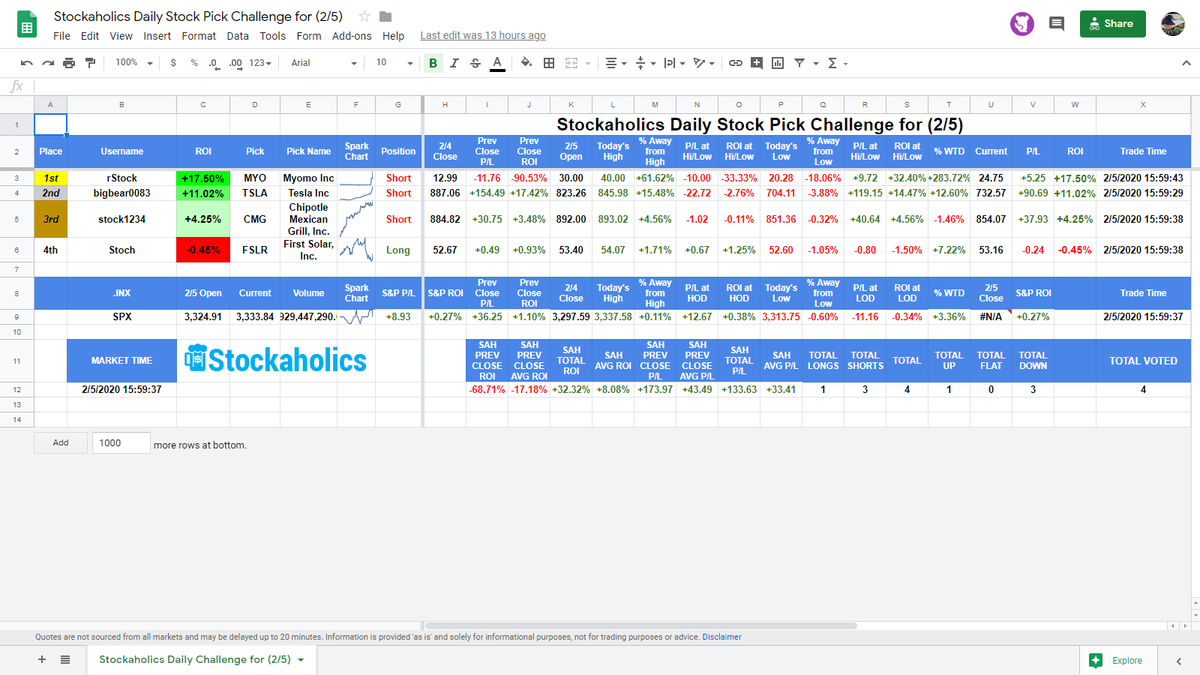Open the Text wrapping dropdown
The height and width of the screenshot is (675, 1200).
pos(673,63)
